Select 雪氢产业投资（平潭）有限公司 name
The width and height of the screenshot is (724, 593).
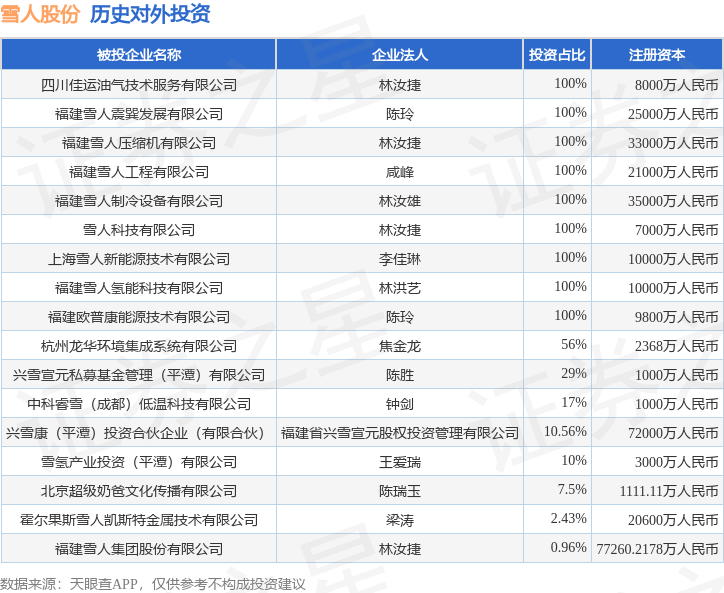(x=139, y=462)
